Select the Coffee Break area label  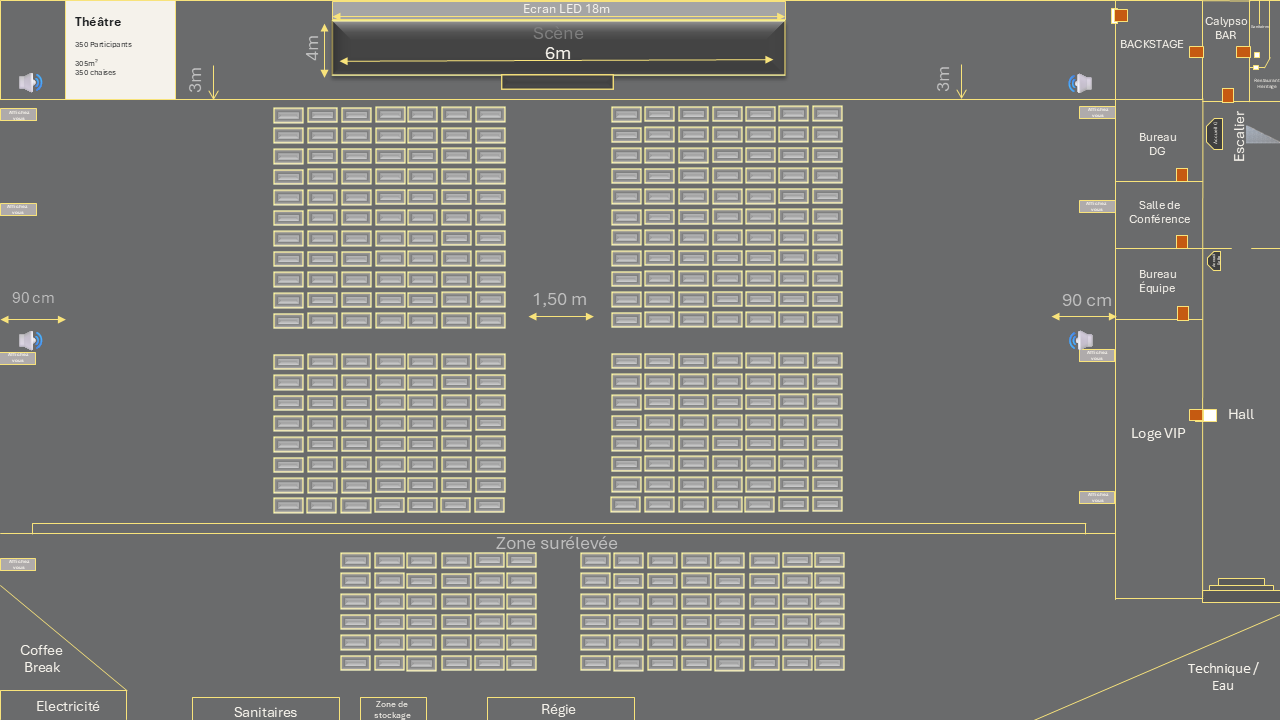pos(42,659)
